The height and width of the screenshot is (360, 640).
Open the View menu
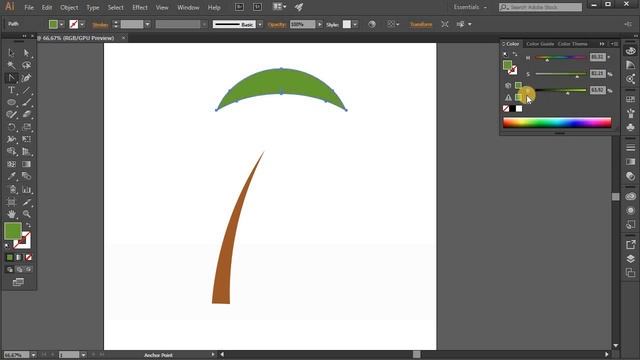162,7
